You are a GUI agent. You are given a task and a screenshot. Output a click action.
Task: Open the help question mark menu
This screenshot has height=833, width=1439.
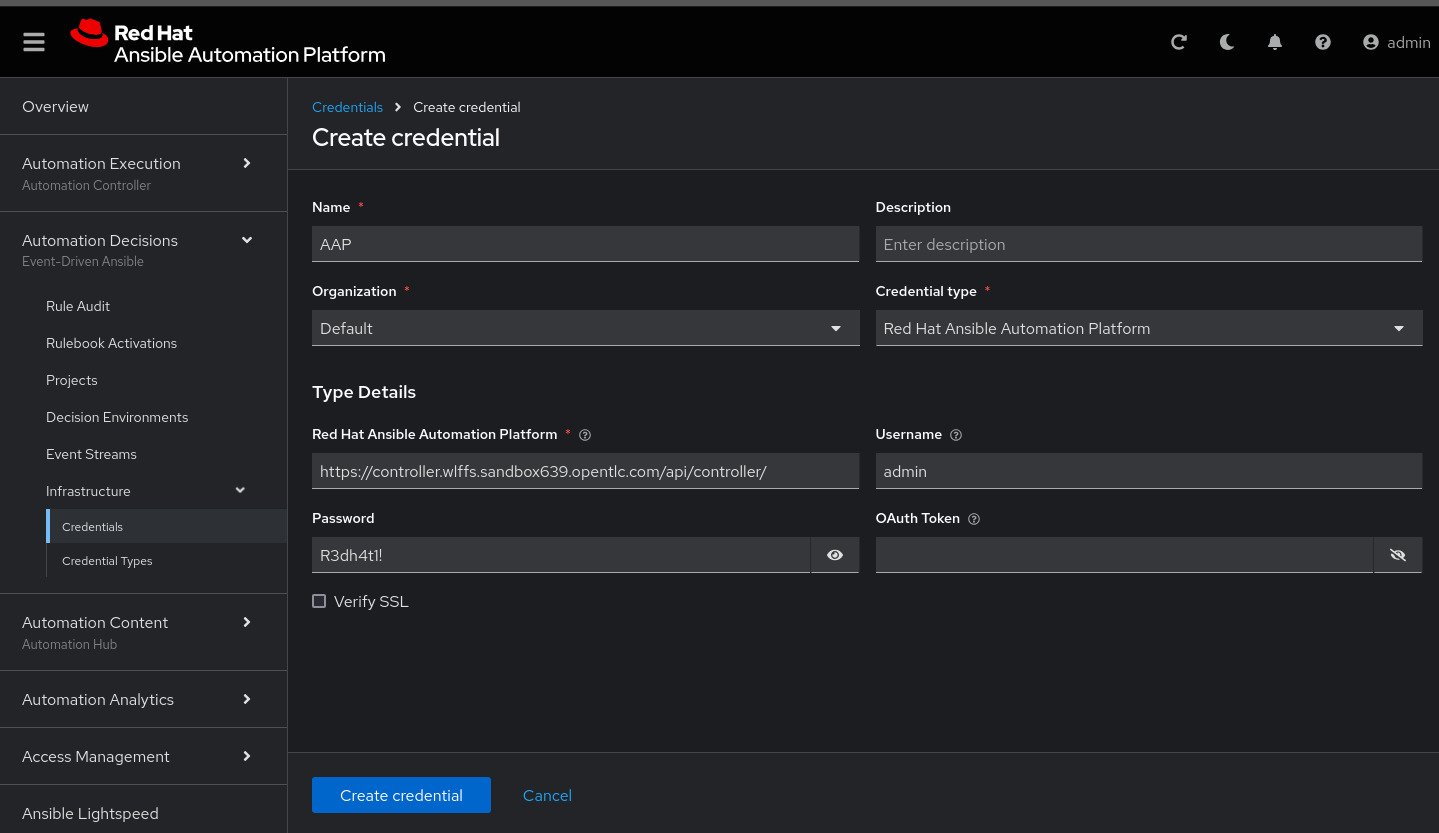click(x=1323, y=42)
